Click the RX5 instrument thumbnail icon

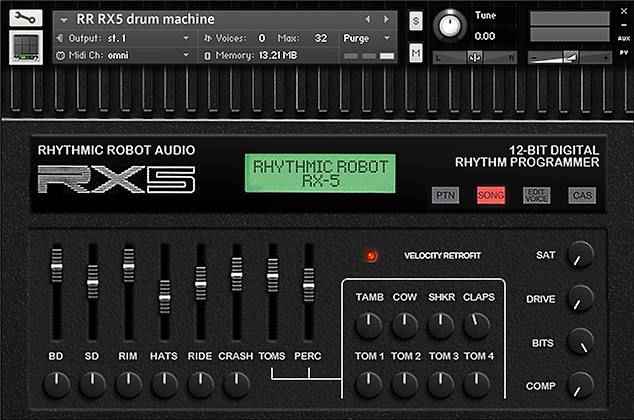click(25, 47)
